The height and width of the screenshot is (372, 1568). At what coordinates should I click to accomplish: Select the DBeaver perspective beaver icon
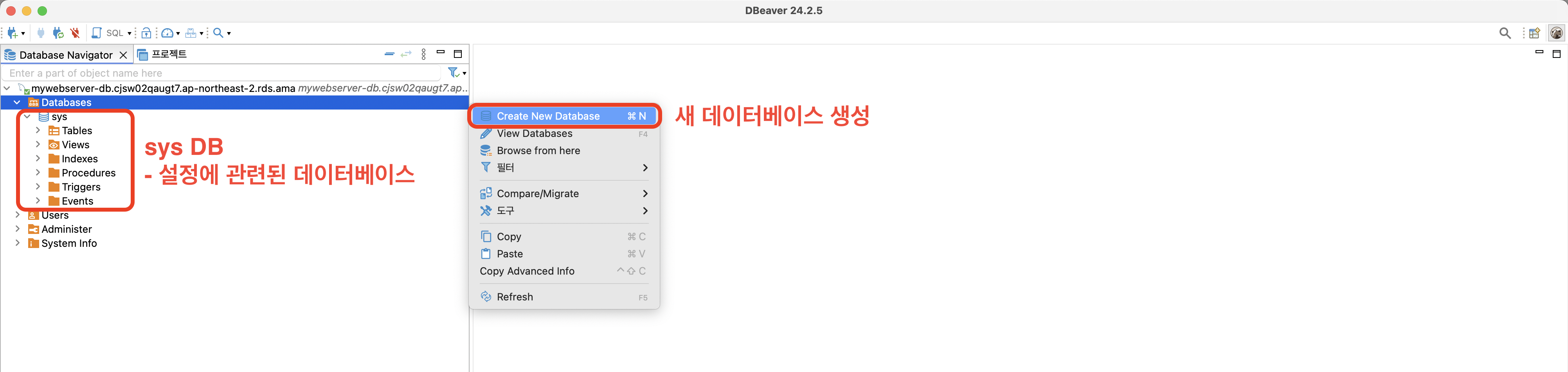(1556, 33)
